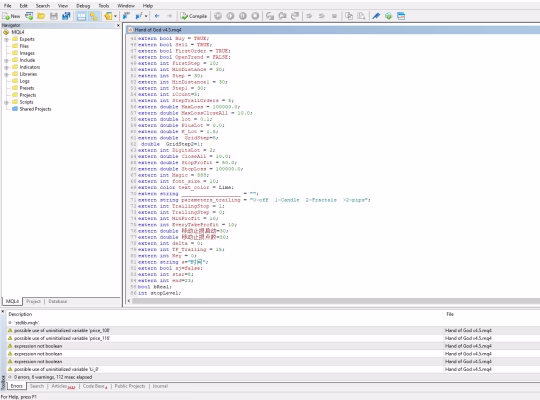Open dropdown arrow next to yellow arrow icon

click(115, 16)
